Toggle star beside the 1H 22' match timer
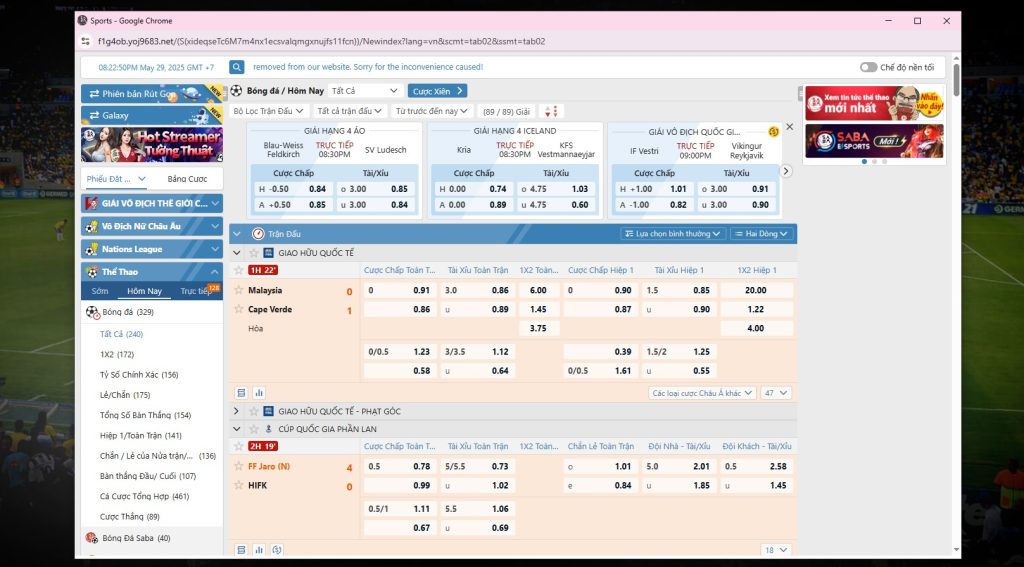The image size is (1024, 567). pos(239,270)
